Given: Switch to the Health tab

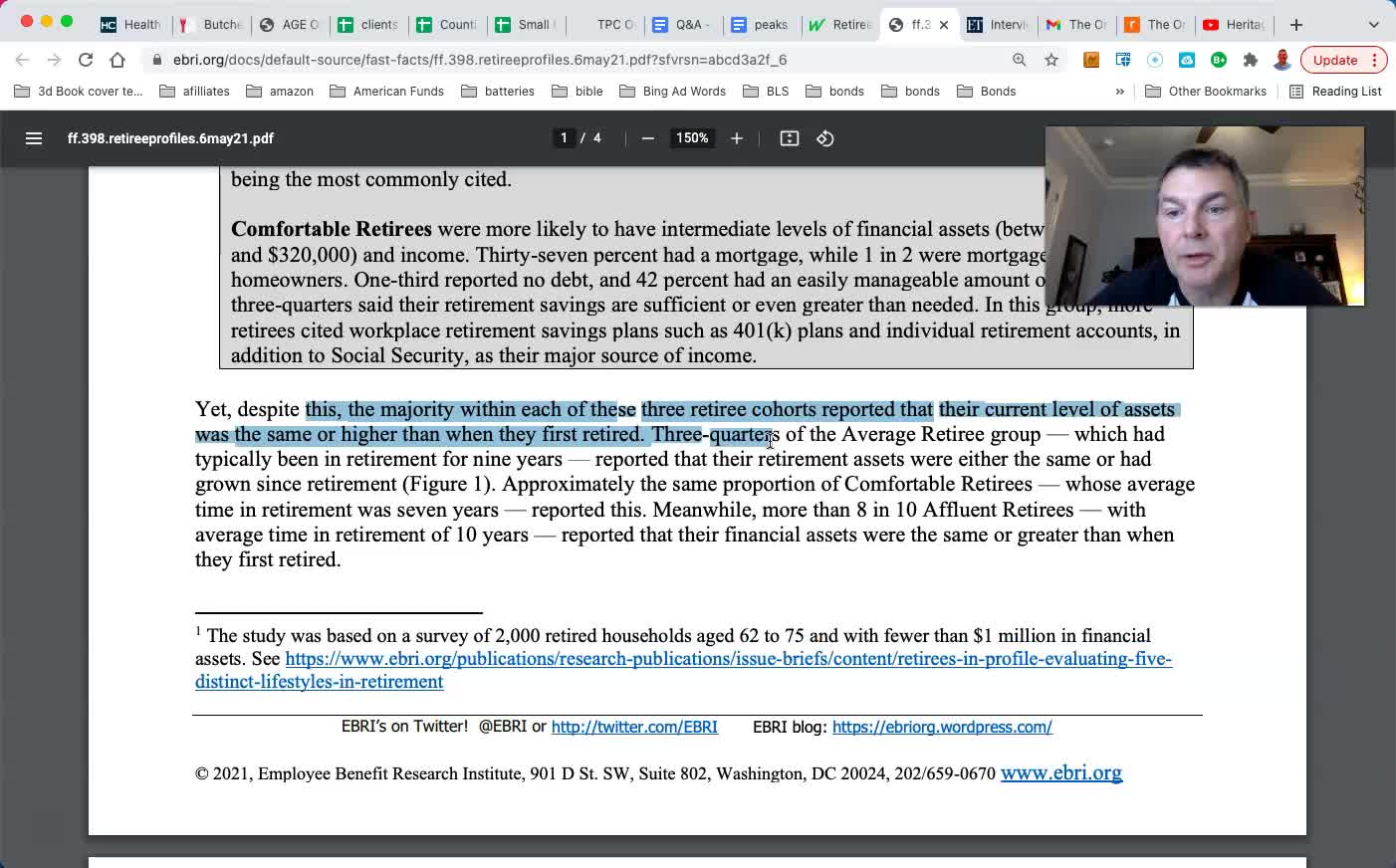Looking at the screenshot, I should [x=130, y=25].
